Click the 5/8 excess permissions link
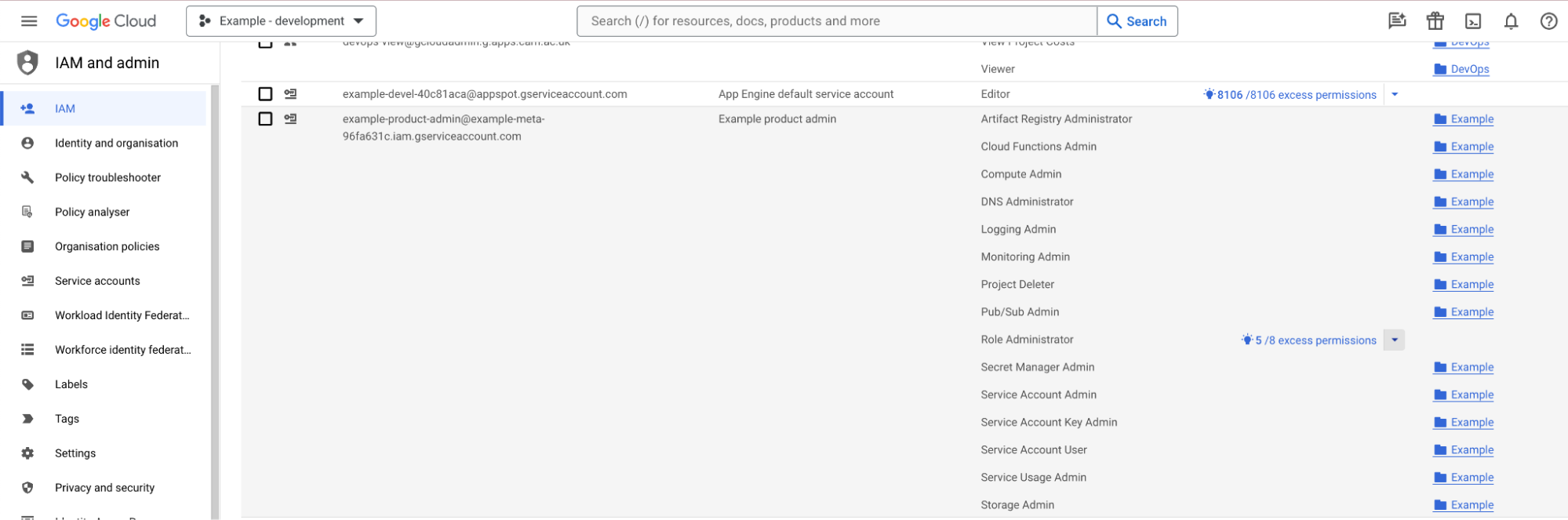Screen dimensions: 1568x520 [x=1315, y=340]
